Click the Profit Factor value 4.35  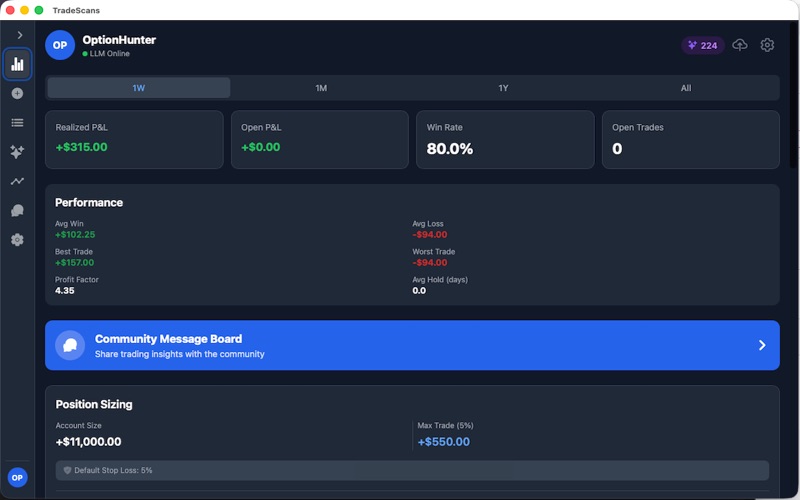coord(65,291)
